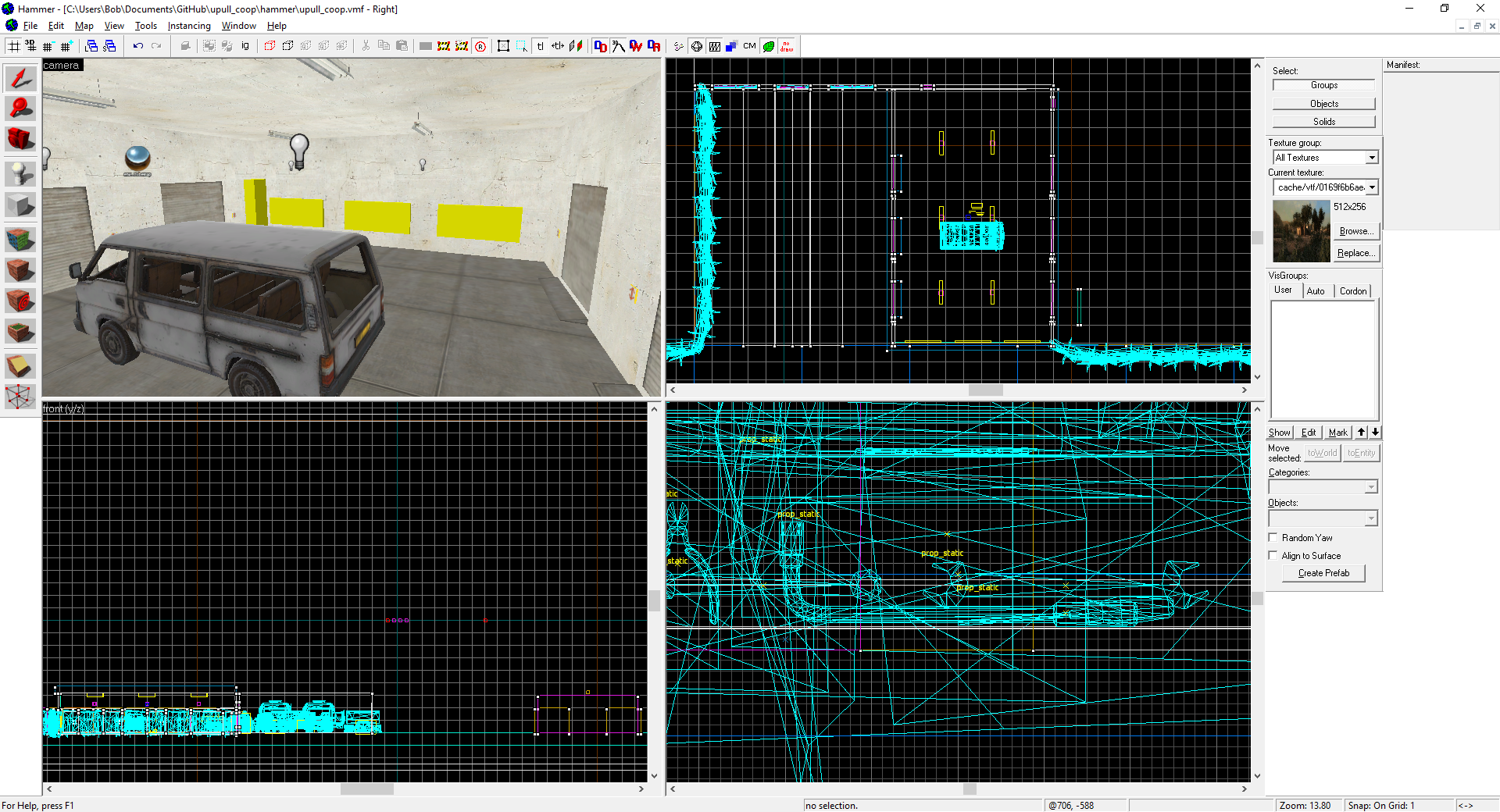Enable Random Yaw checkbox
This screenshot has width=1500, height=812.
pyautogui.click(x=1273, y=537)
